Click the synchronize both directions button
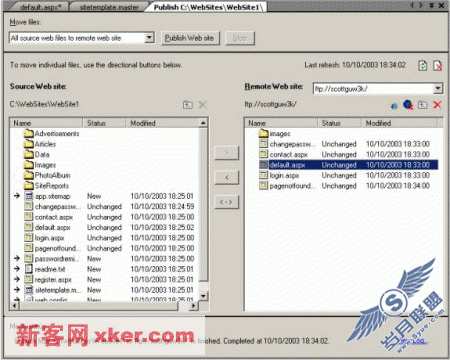The width and height of the screenshot is (450, 360). pos(227,202)
